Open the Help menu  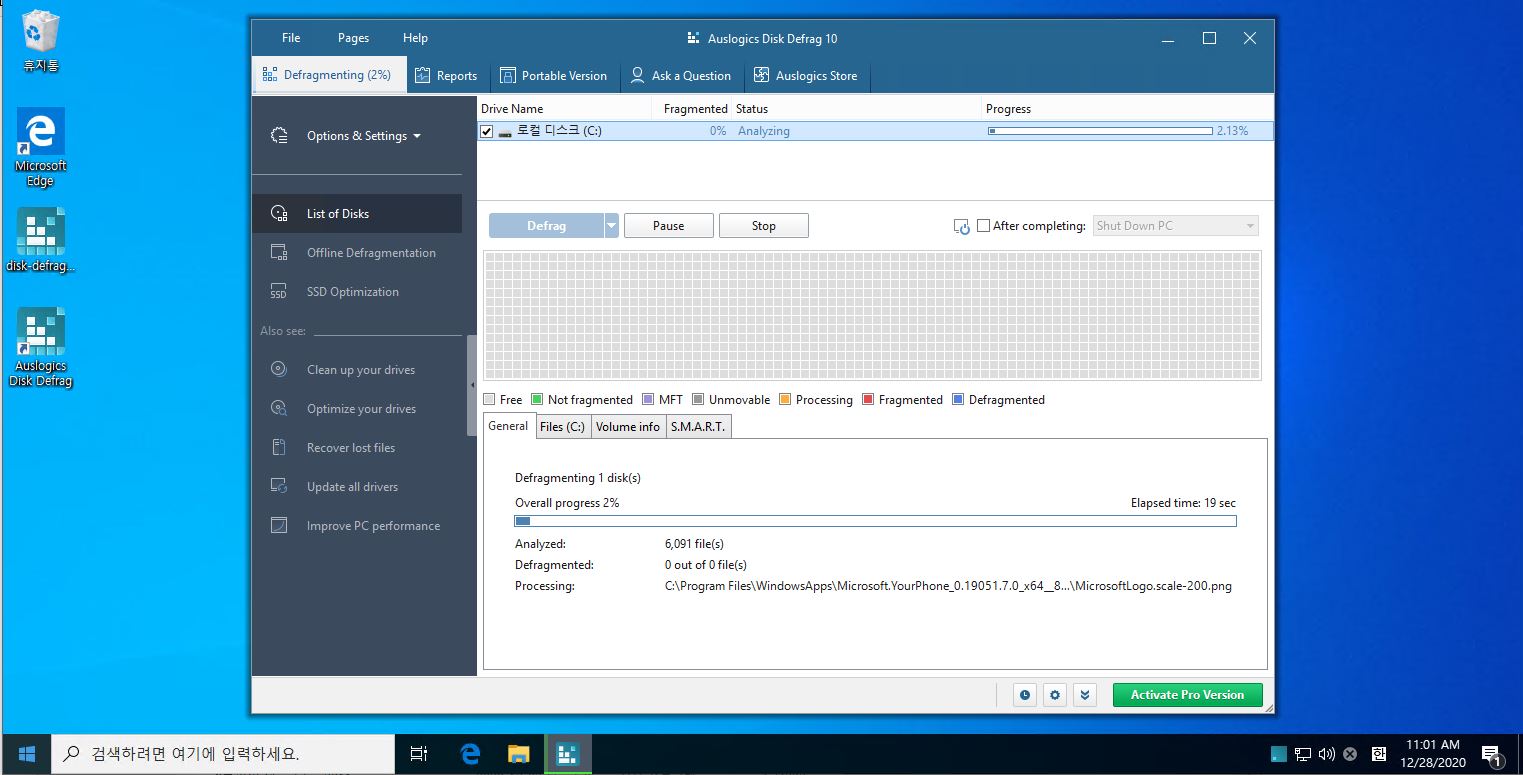point(416,38)
